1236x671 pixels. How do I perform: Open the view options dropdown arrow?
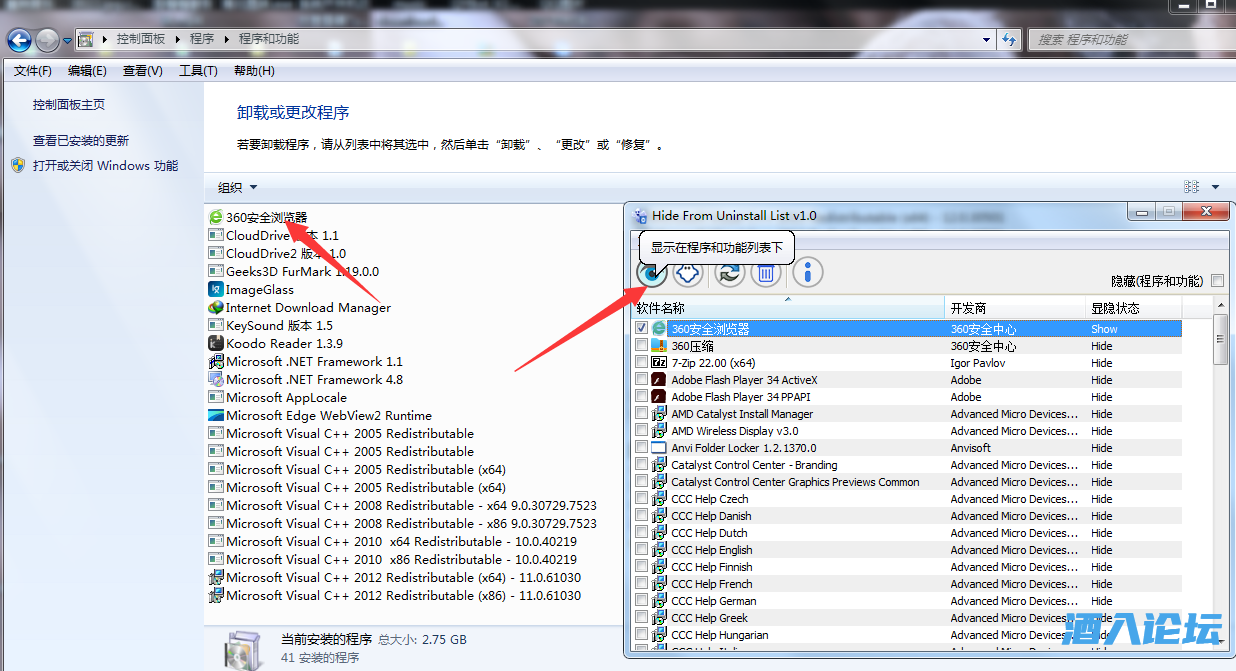[x=1215, y=187]
